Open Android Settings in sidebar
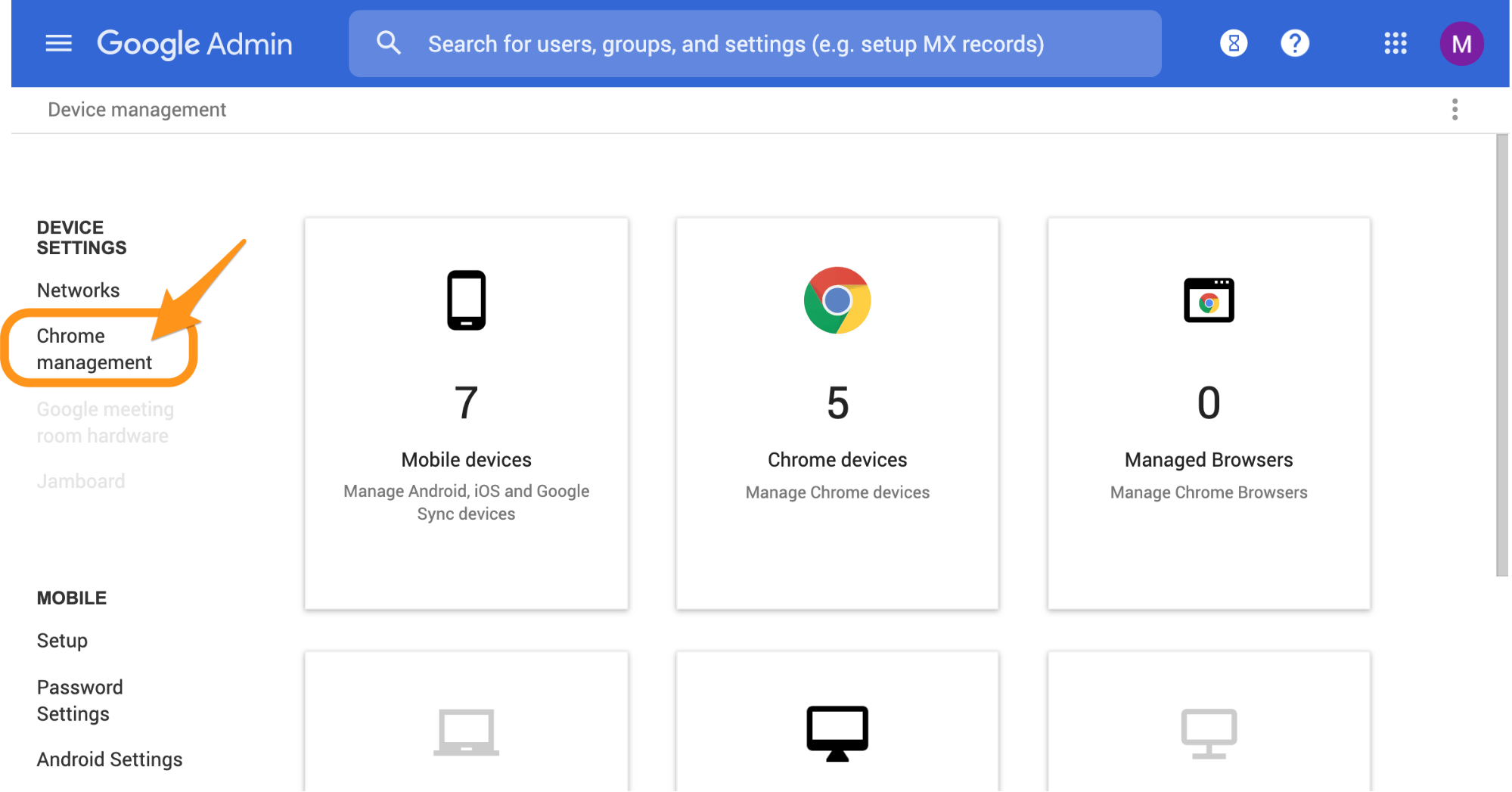This screenshot has height=792, width=1512. click(x=110, y=759)
